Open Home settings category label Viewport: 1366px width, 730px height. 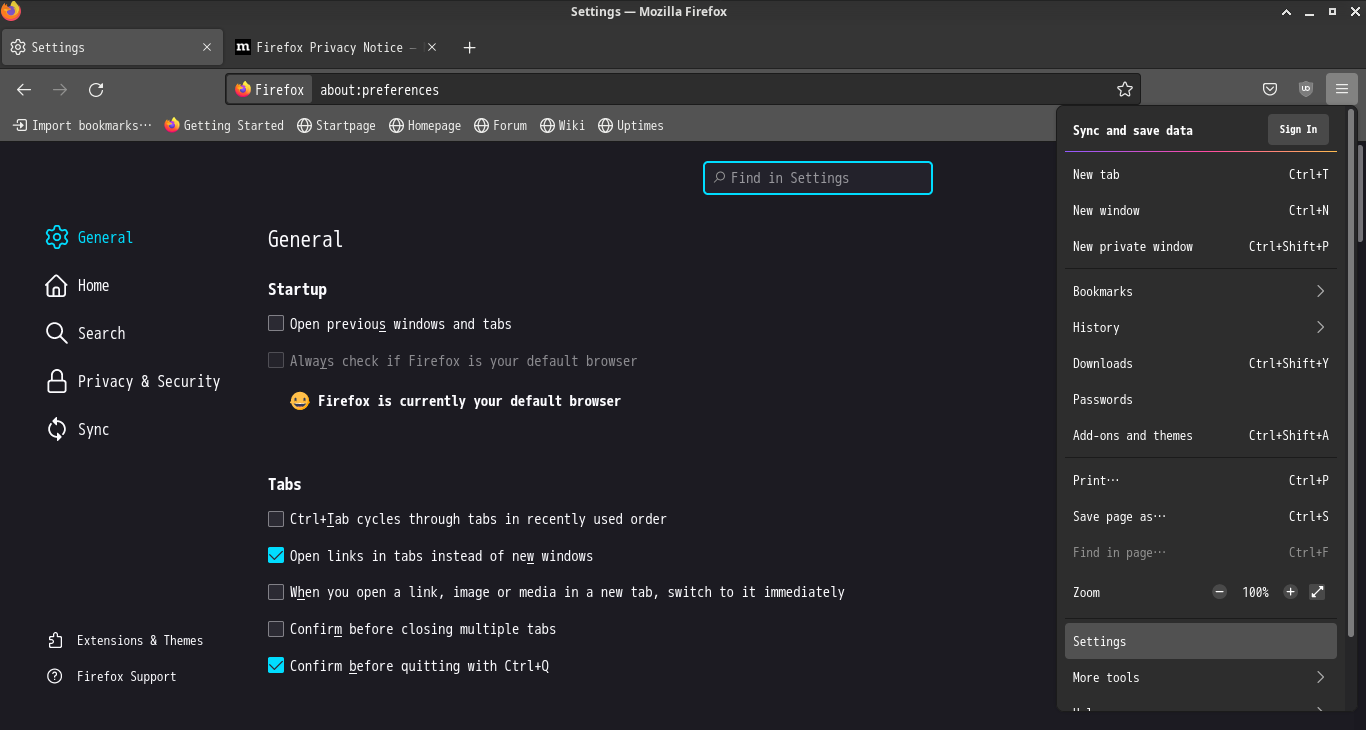93,285
